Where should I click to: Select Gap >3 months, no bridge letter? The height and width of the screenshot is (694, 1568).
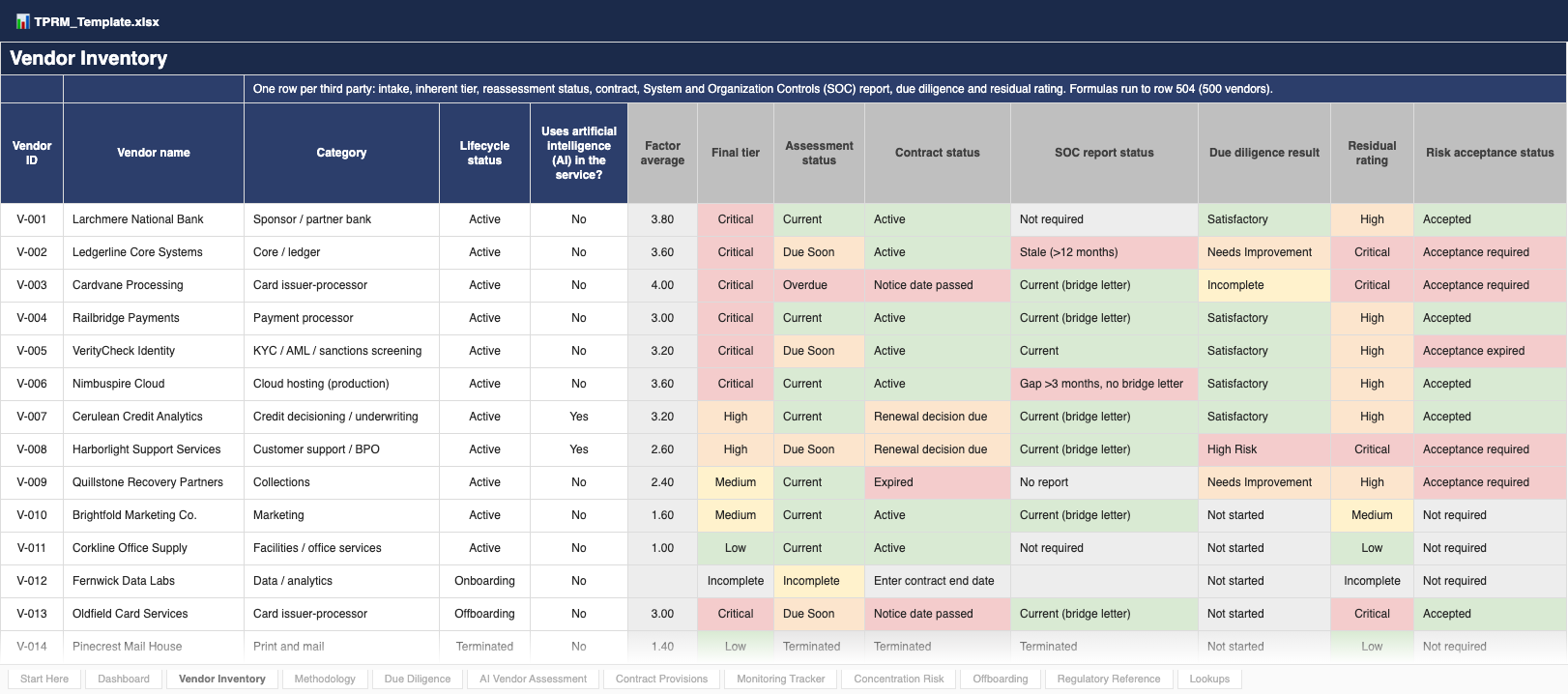point(1104,384)
